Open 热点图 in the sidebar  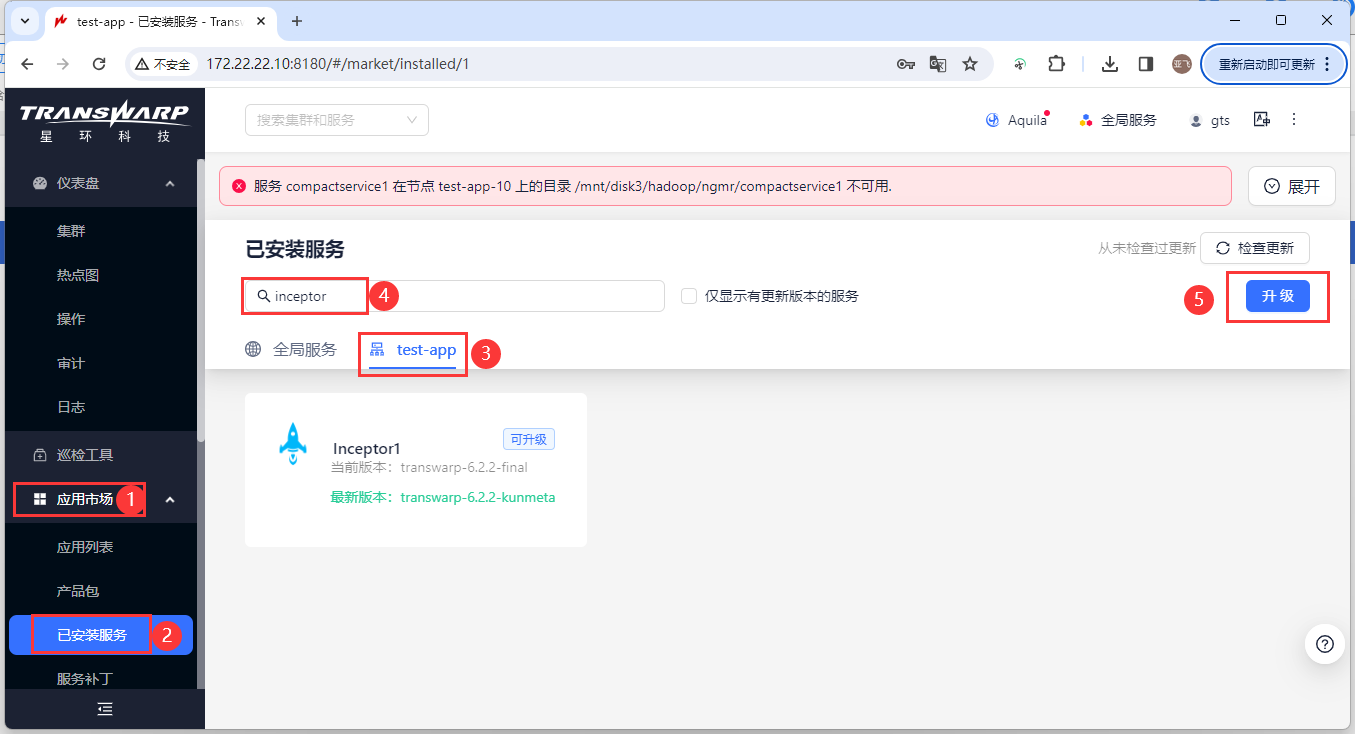tap(78, 275)
